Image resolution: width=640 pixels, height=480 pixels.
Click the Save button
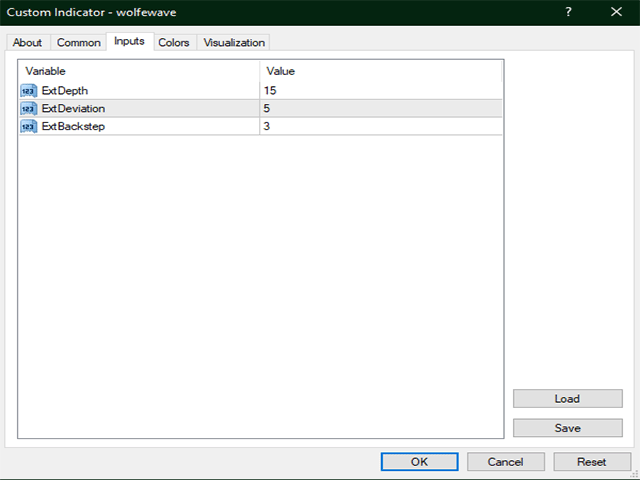click(568, 428)
